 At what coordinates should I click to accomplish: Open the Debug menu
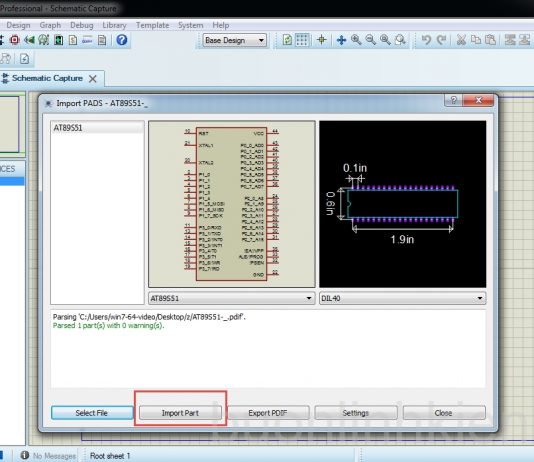81,25
